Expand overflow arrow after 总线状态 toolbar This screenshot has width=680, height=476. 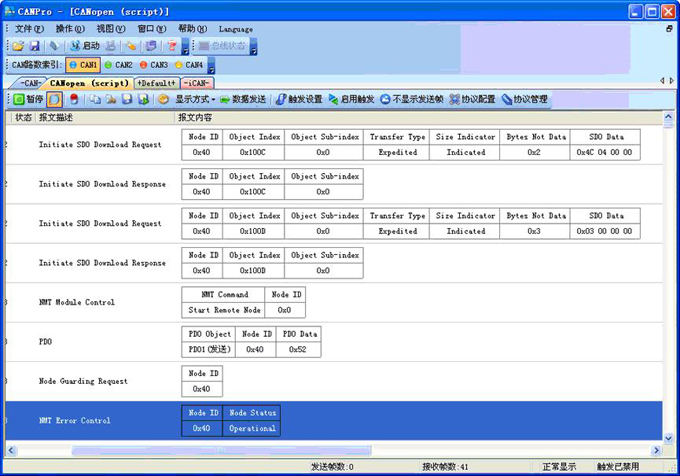tap(253, 47)
